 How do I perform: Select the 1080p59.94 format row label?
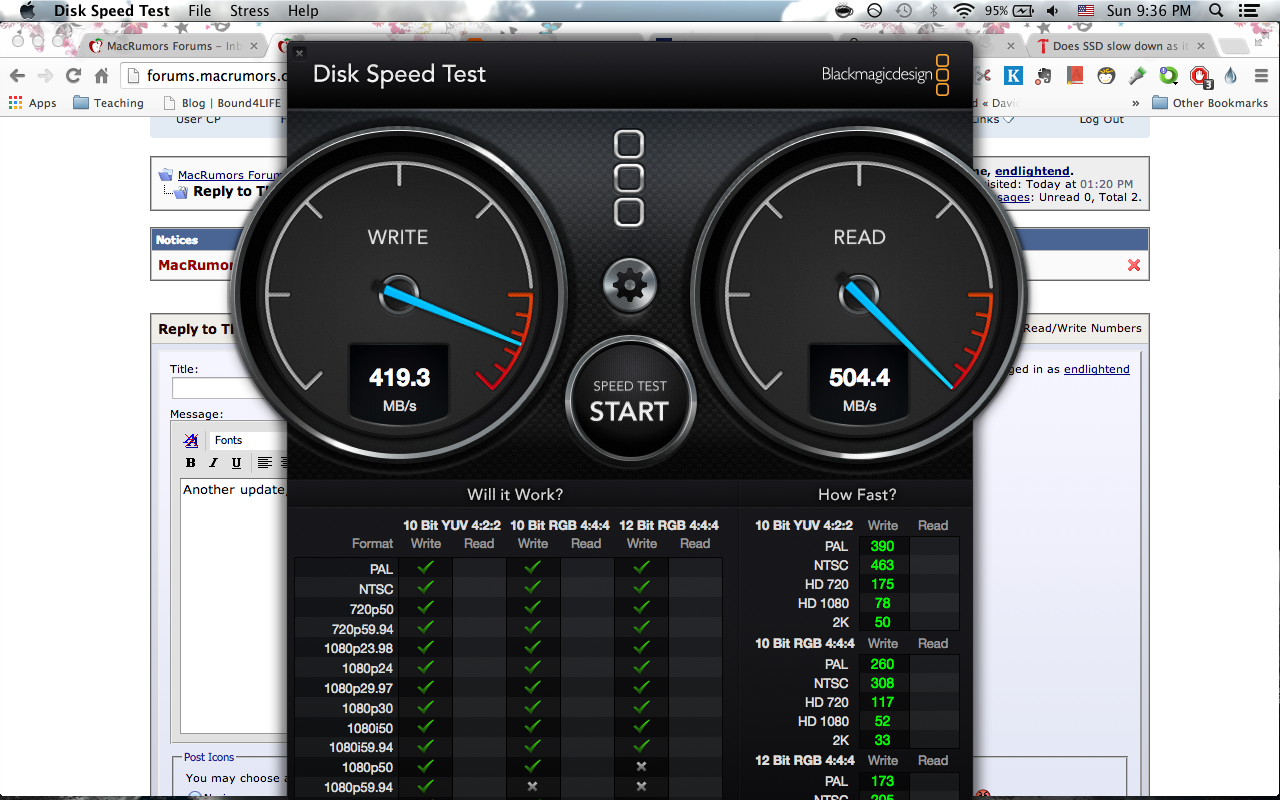(358, 787)
